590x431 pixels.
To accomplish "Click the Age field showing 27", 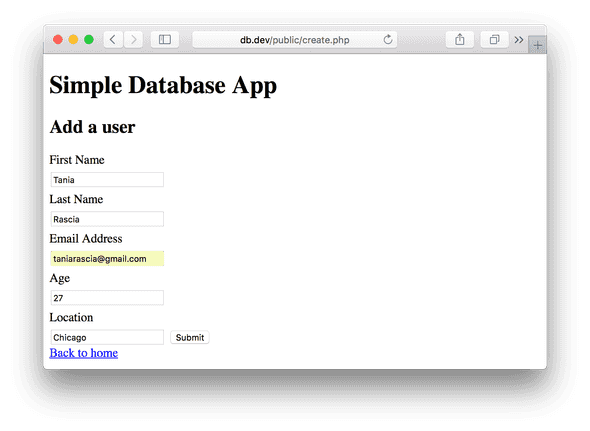I will 107,298.
